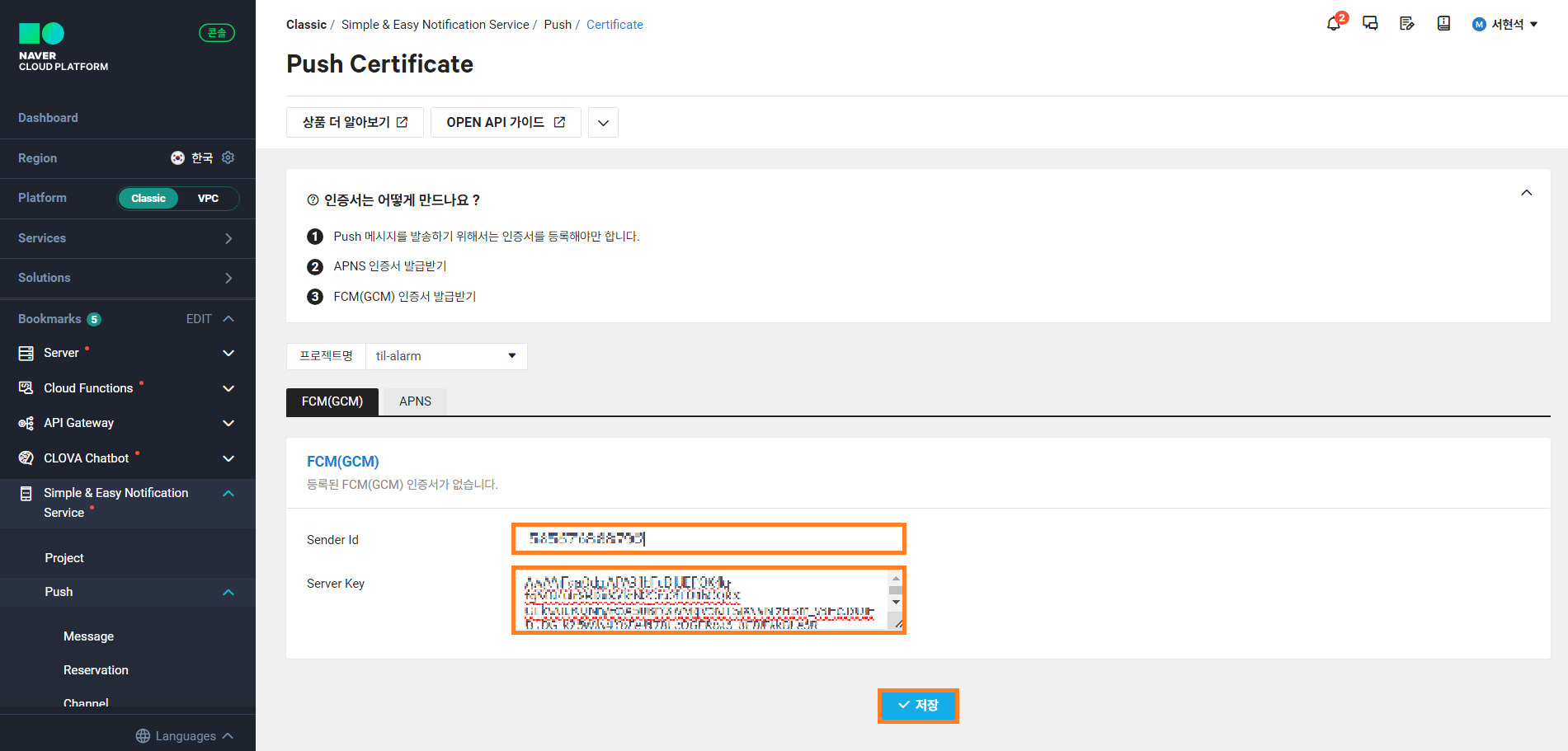Click the Server Key scrollbar down arrow
1568x751 pixels.
(896, 602)
